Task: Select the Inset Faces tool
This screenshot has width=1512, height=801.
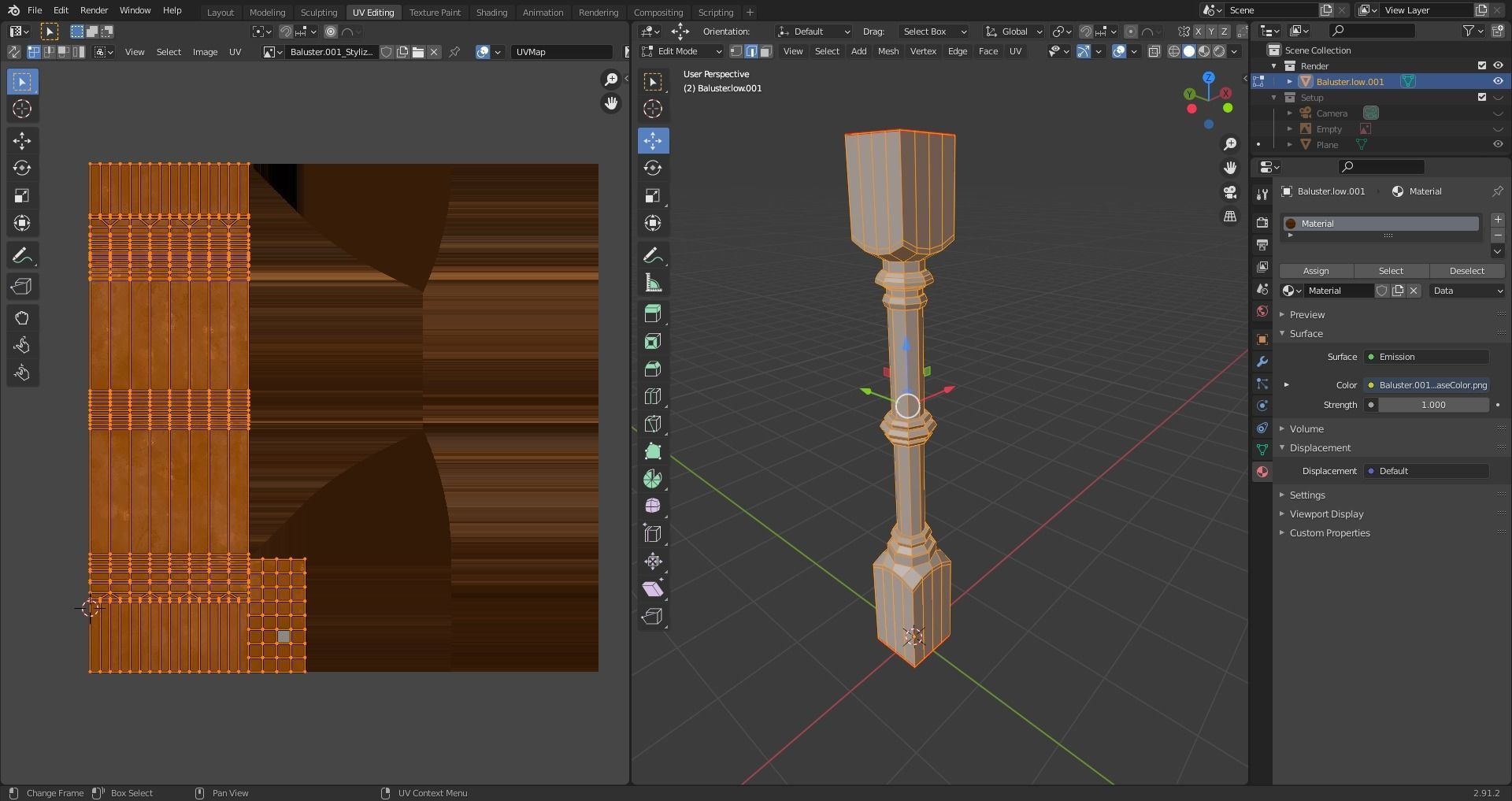Action: coord(653,341)
